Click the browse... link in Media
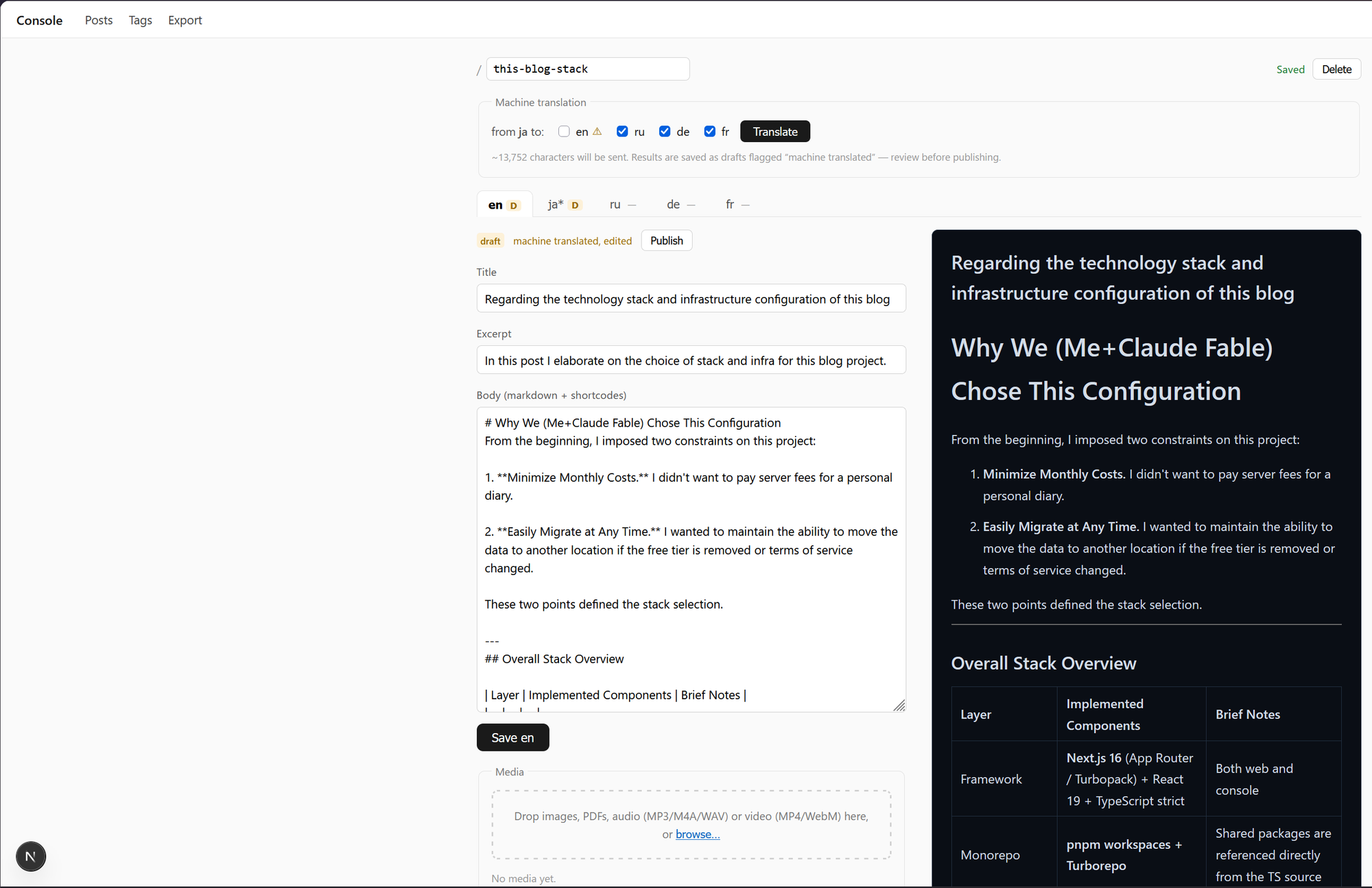Viewport: 1372px width, 888px height. (698, 834)
